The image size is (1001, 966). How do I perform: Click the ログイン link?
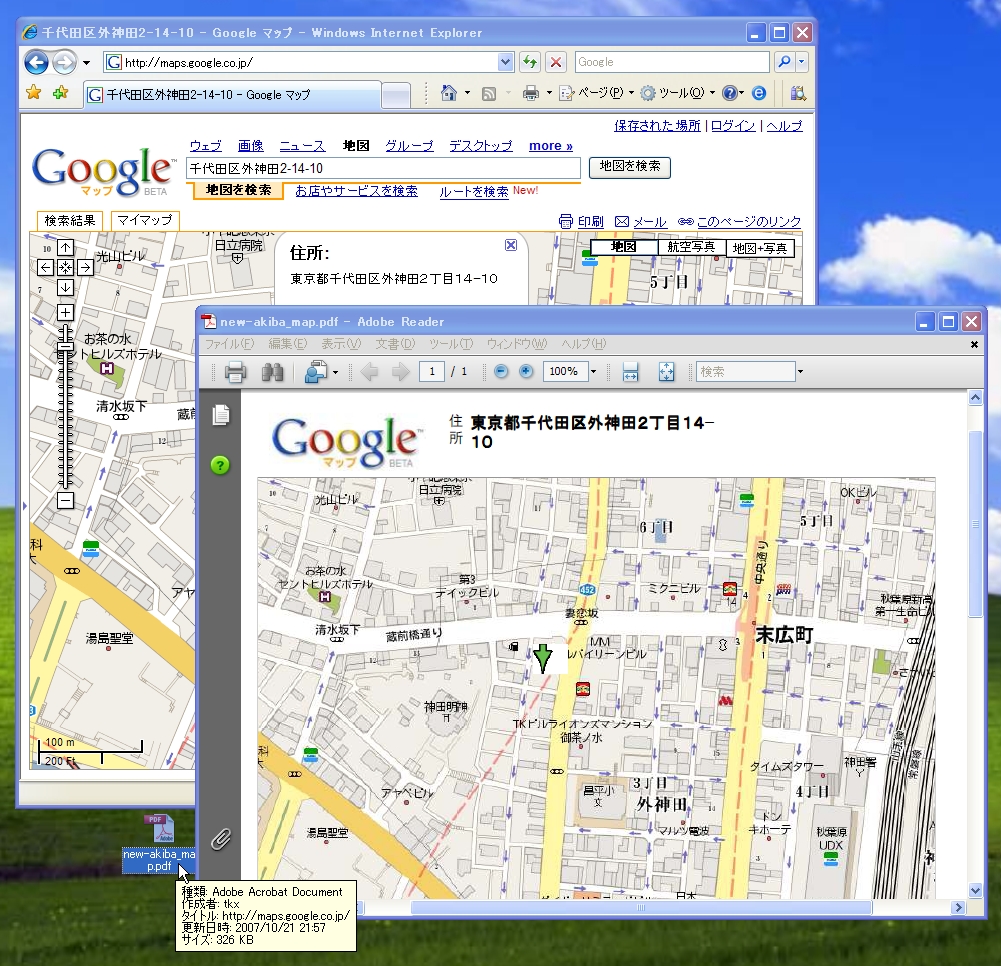pos(733,126)
